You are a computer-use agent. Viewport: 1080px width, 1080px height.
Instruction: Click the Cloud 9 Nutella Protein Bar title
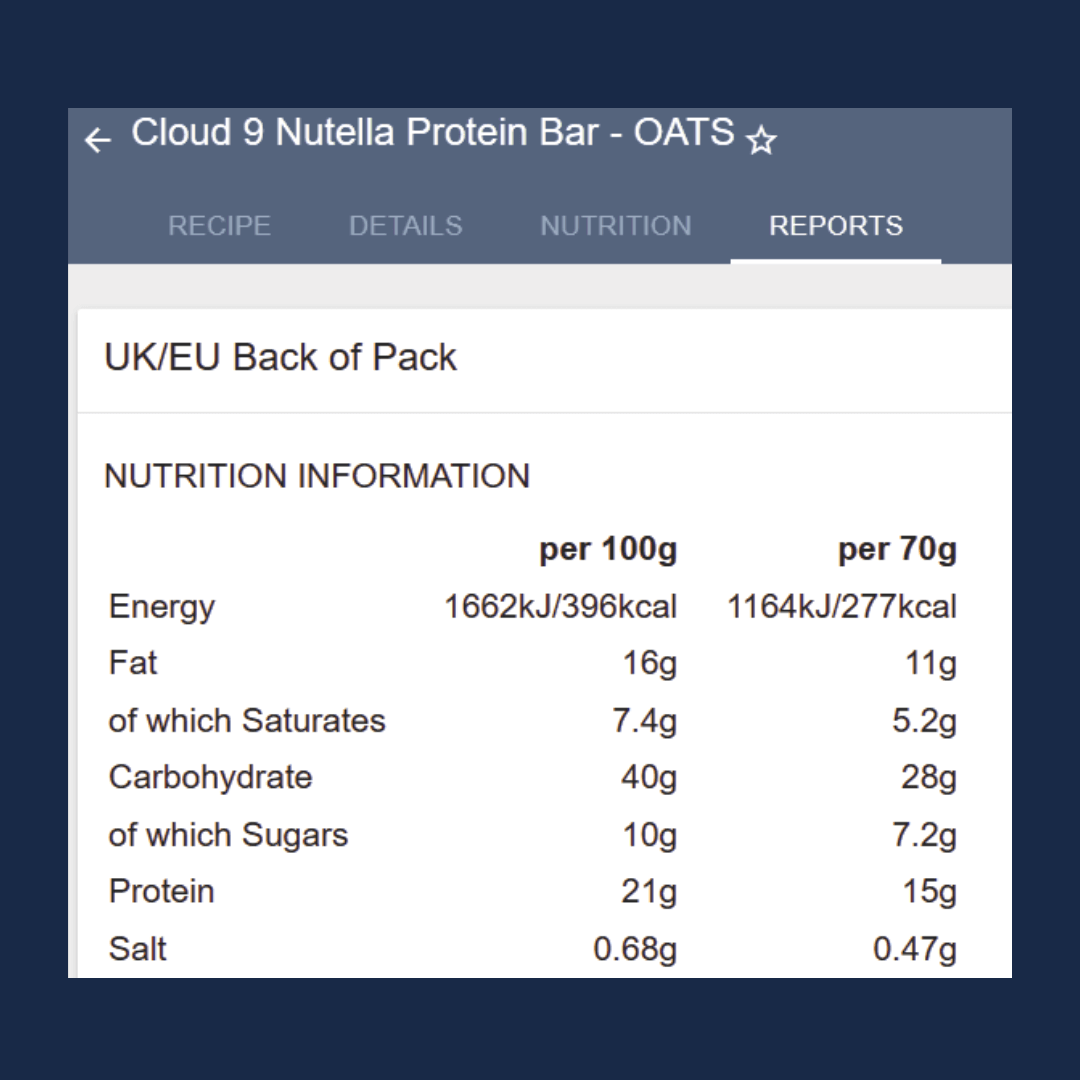tap(432, 133)
